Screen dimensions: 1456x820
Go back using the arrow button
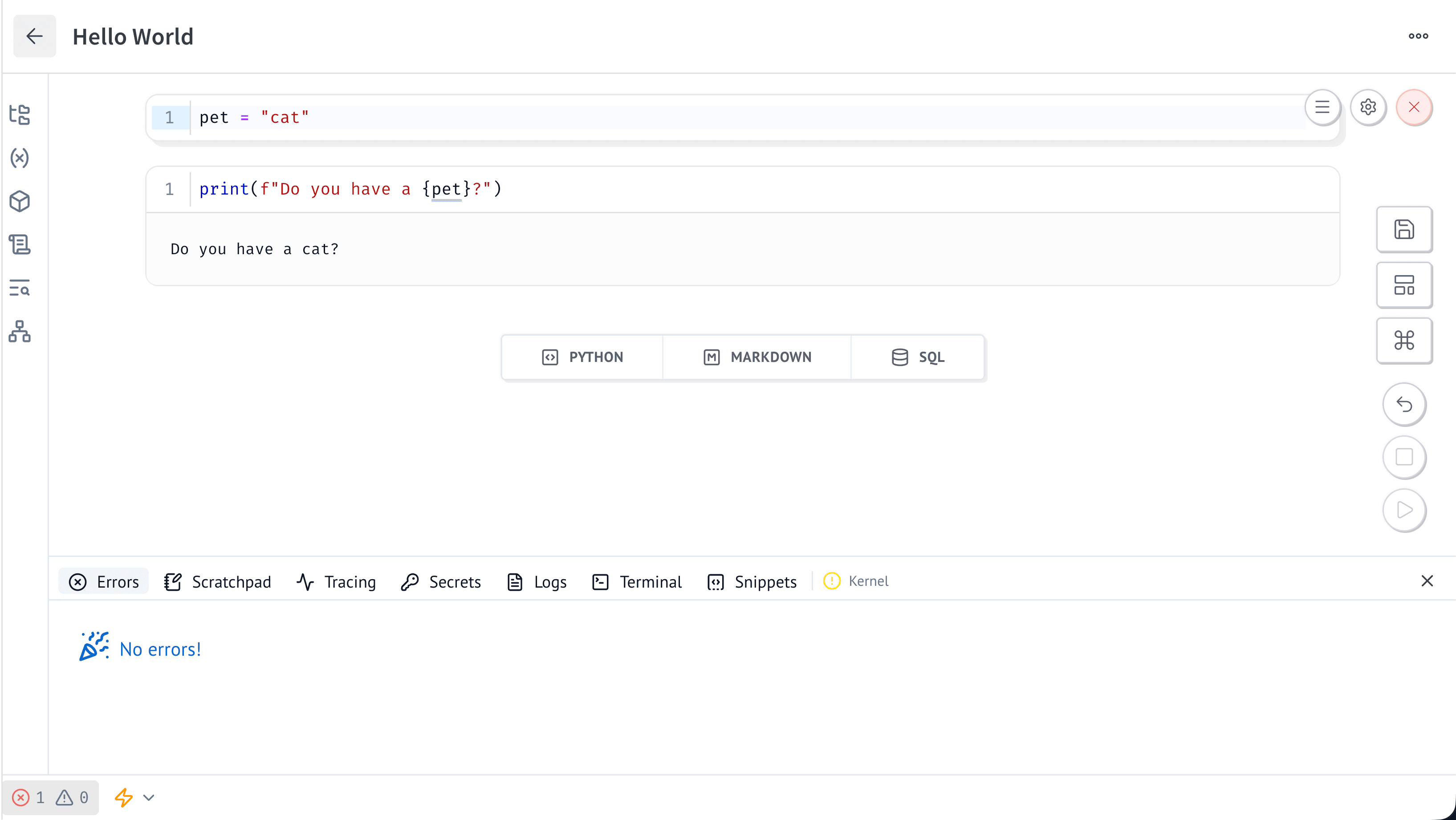tap(34, 36)
